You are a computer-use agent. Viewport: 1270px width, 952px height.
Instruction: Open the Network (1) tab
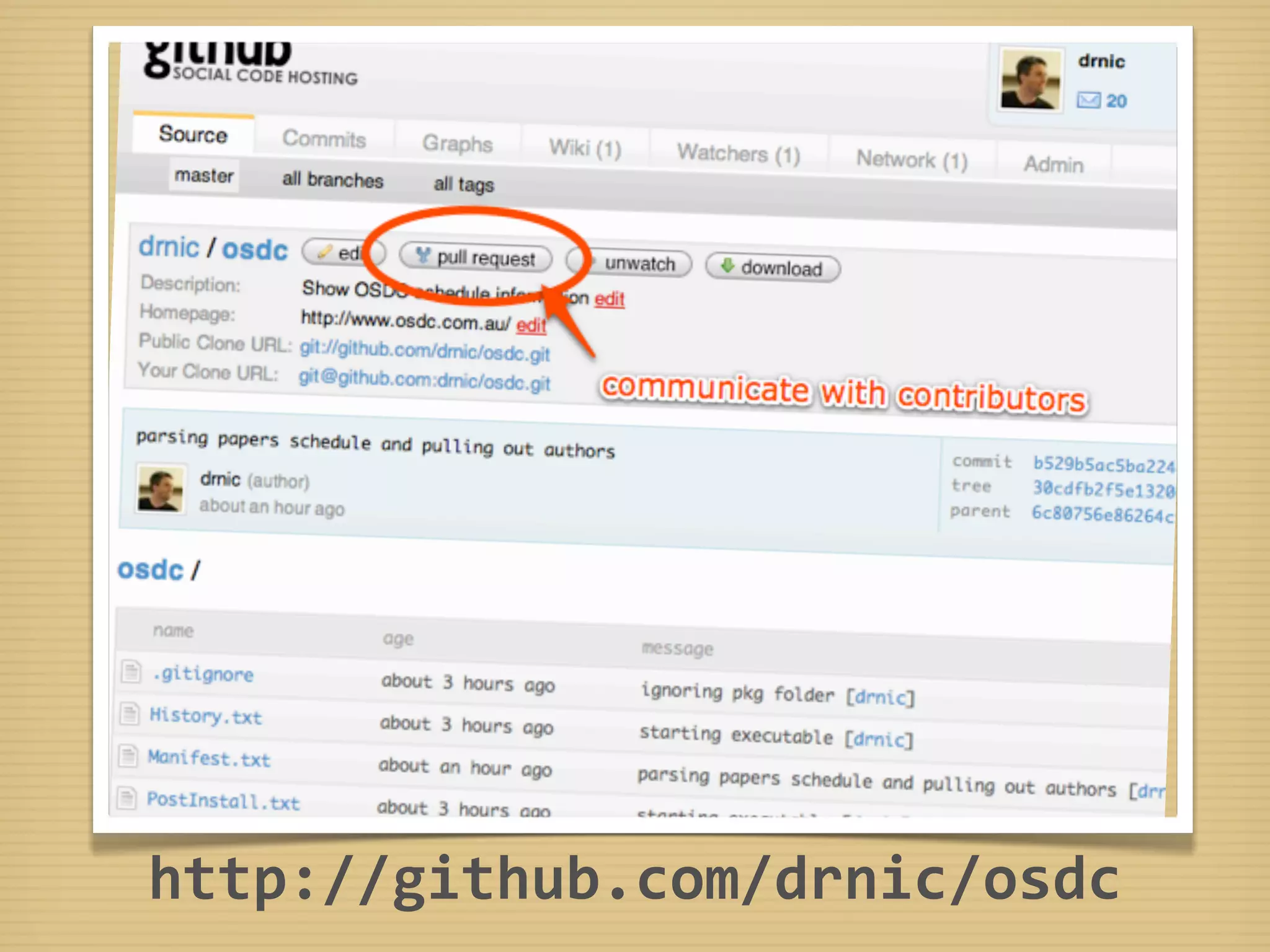pyautogui.click(x=911, y=160)
